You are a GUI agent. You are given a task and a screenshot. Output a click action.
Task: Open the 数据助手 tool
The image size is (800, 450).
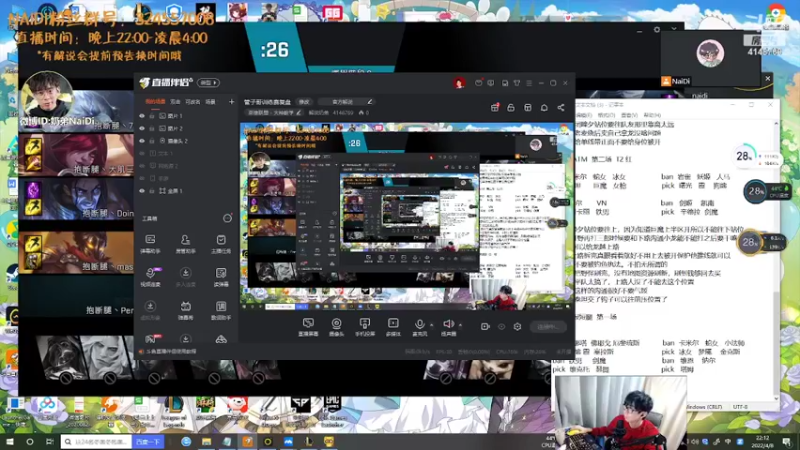[221, 310]
